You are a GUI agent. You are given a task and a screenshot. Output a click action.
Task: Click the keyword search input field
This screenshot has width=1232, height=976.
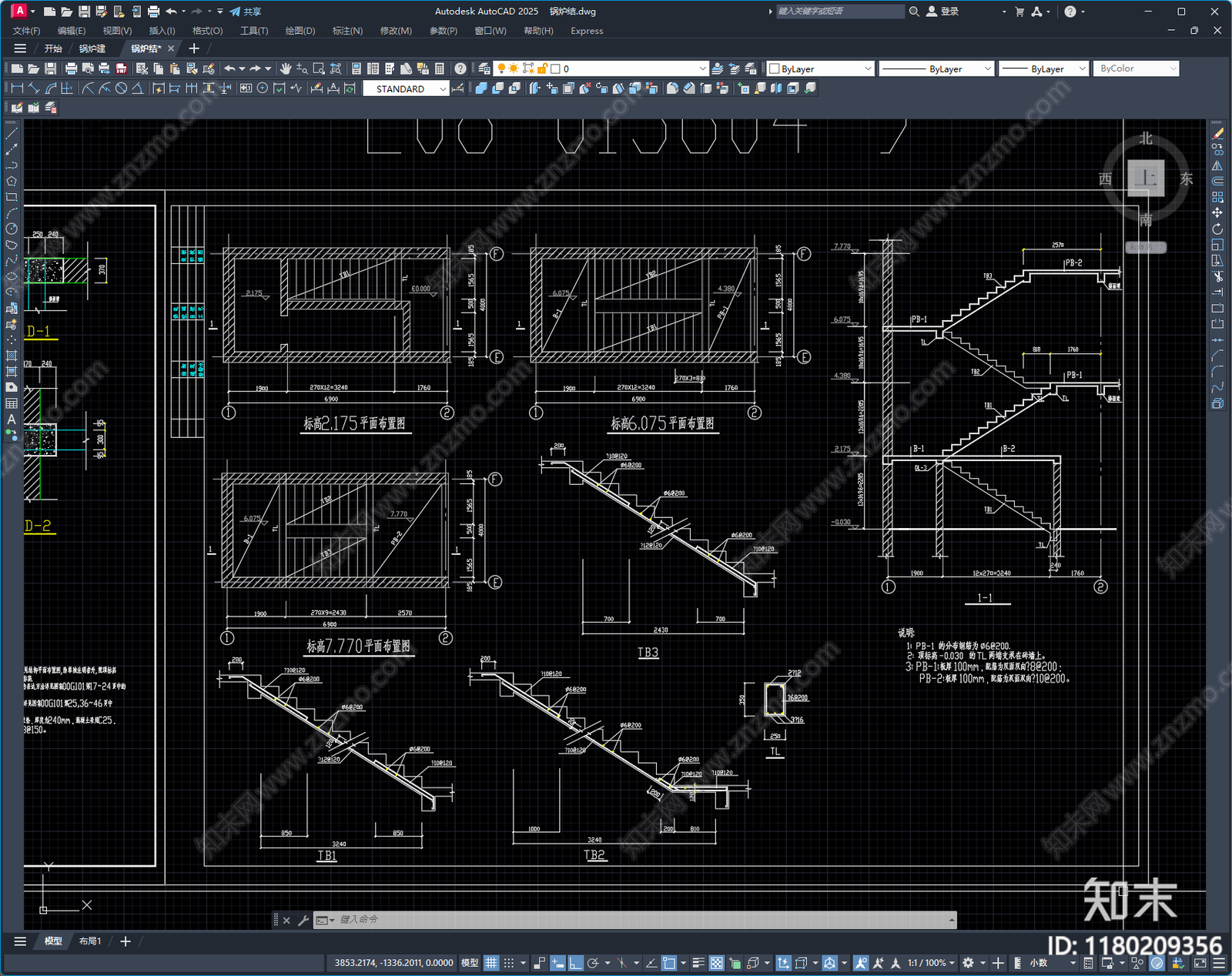[839, 12]
